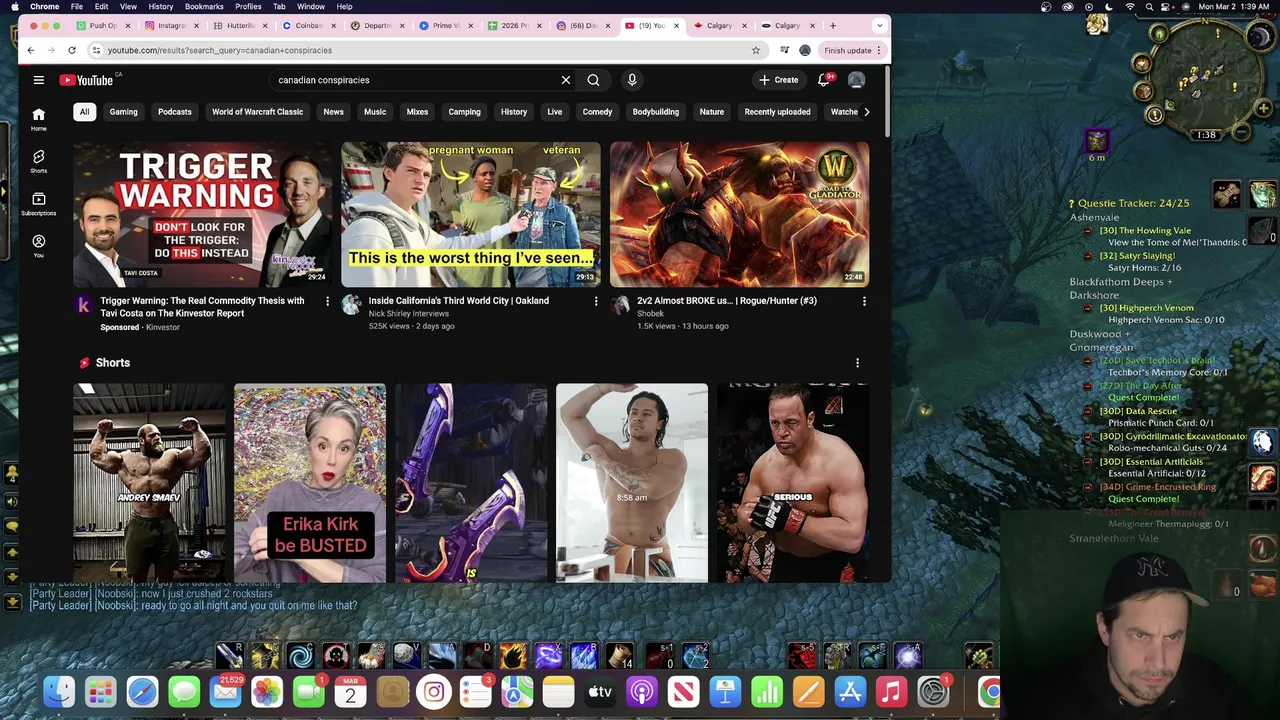The image size is (1280, 720).
Task: Collapse the Satyr Slaying quest entry
Action: (1089, 256)
